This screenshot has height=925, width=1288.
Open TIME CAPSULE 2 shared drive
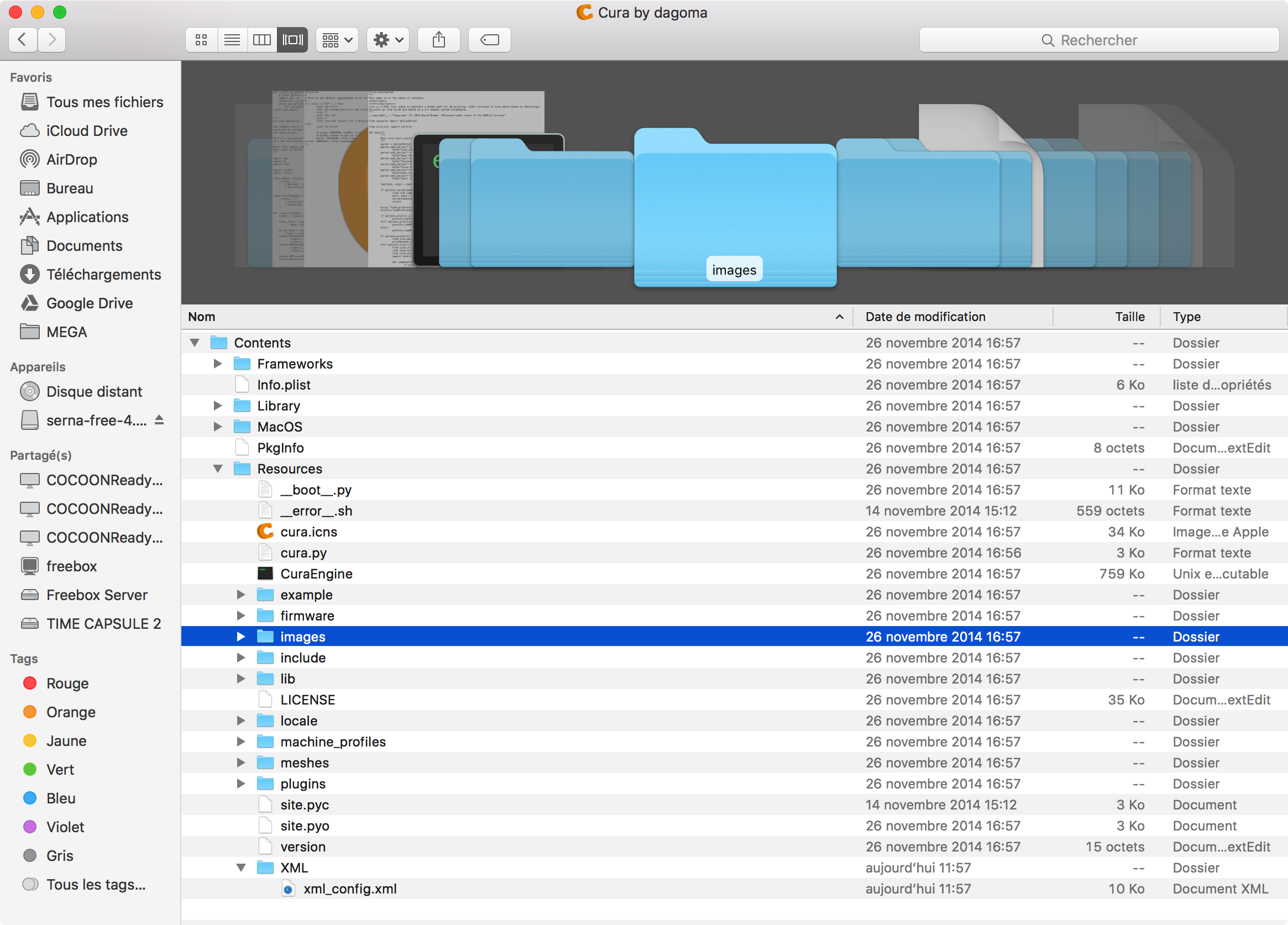pyautogui.click(x=91, y=623)
